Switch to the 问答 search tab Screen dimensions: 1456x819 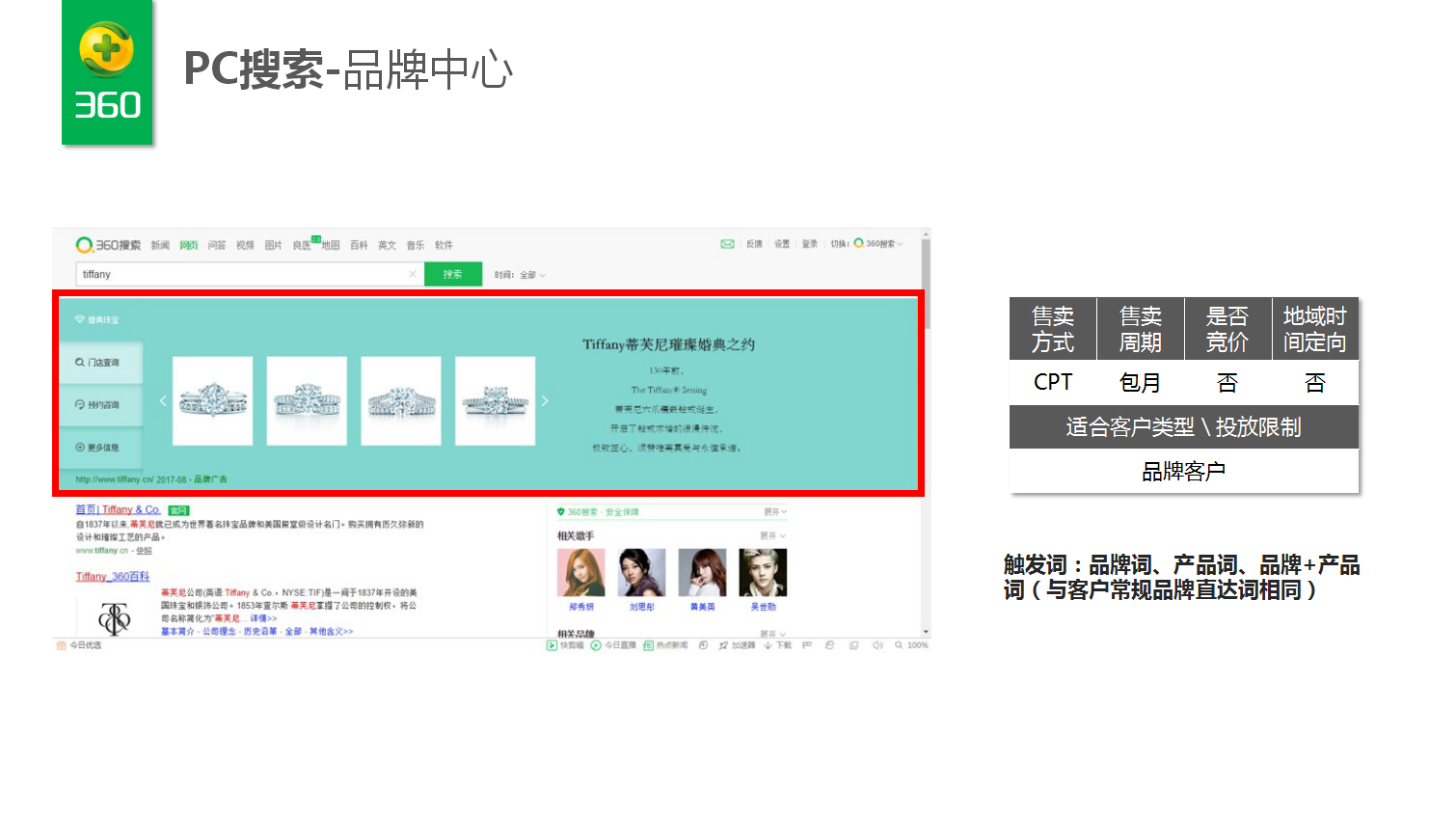coord(217,245)
